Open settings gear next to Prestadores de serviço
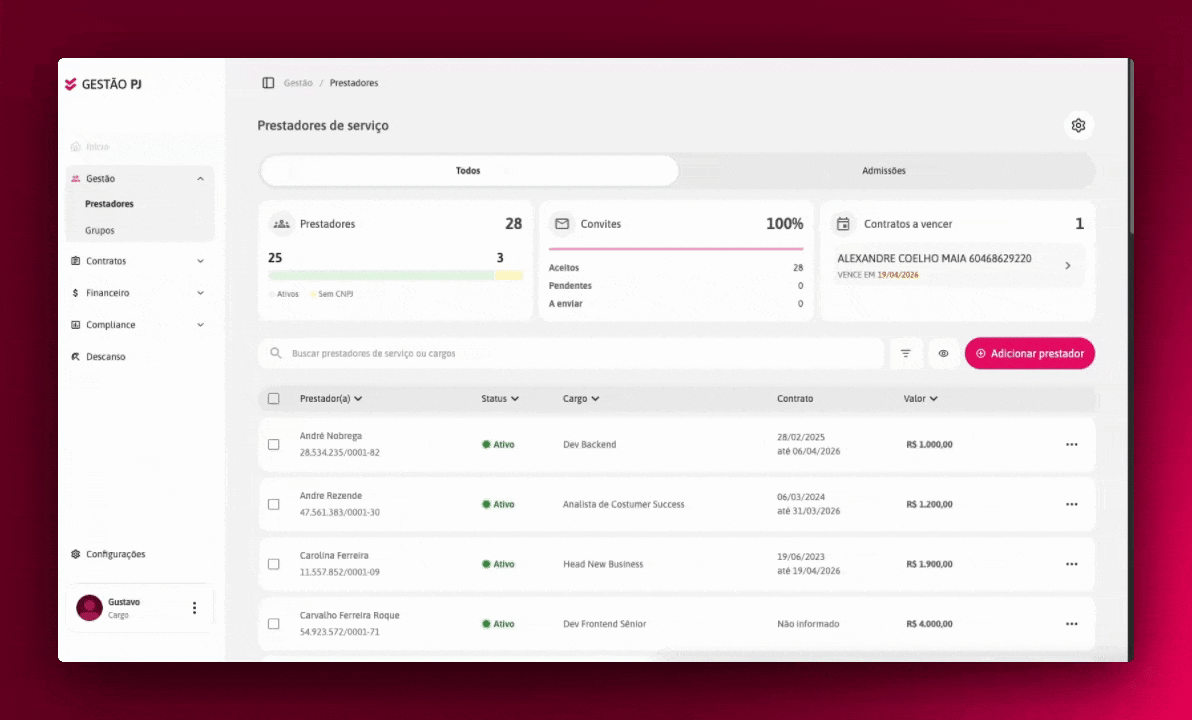Viewport: 1192px width, 720px height. [x=1078, y=125]
